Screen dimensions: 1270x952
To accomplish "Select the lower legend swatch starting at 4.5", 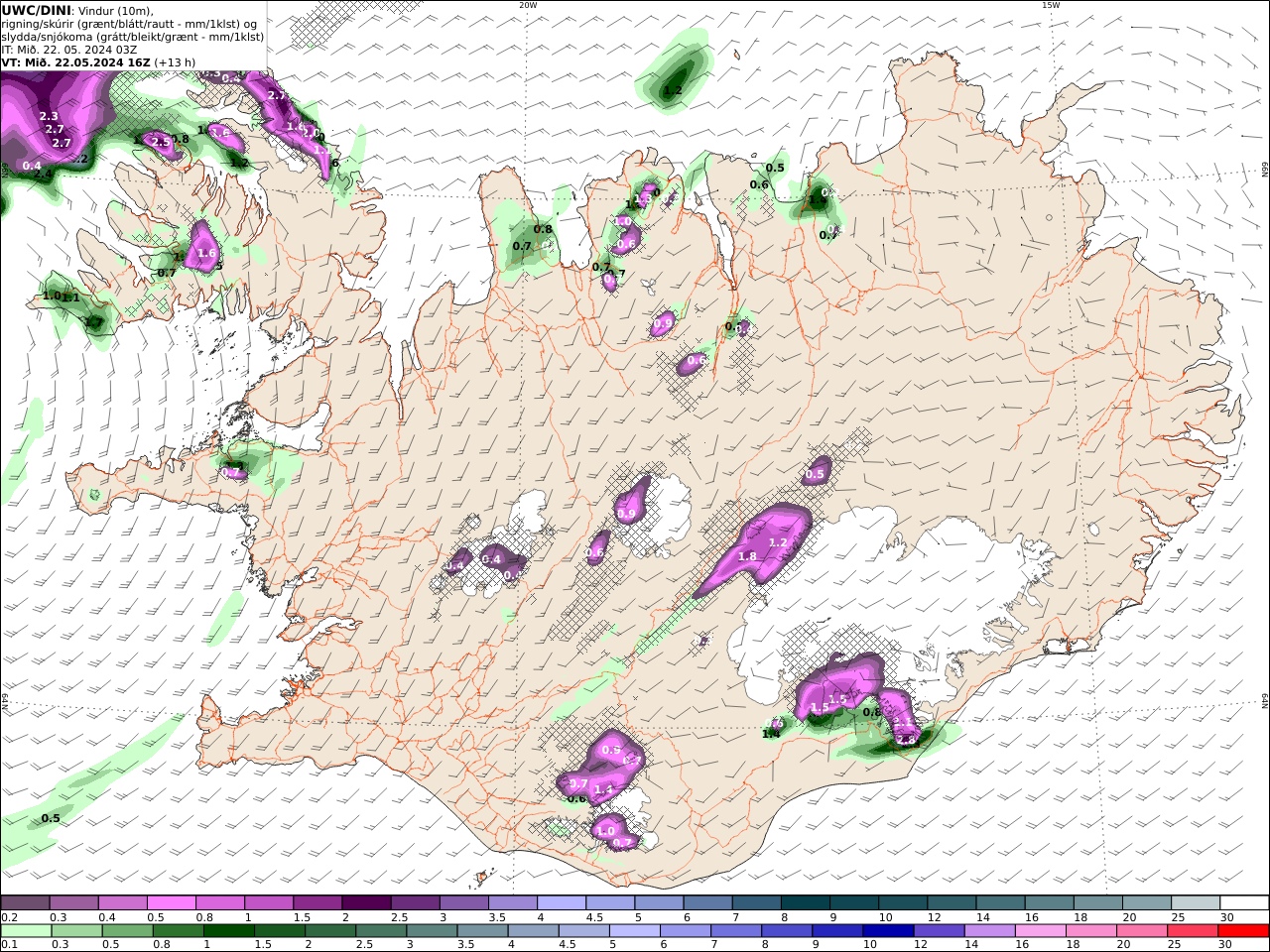I will pyautogui.click(x=583, y=931).
